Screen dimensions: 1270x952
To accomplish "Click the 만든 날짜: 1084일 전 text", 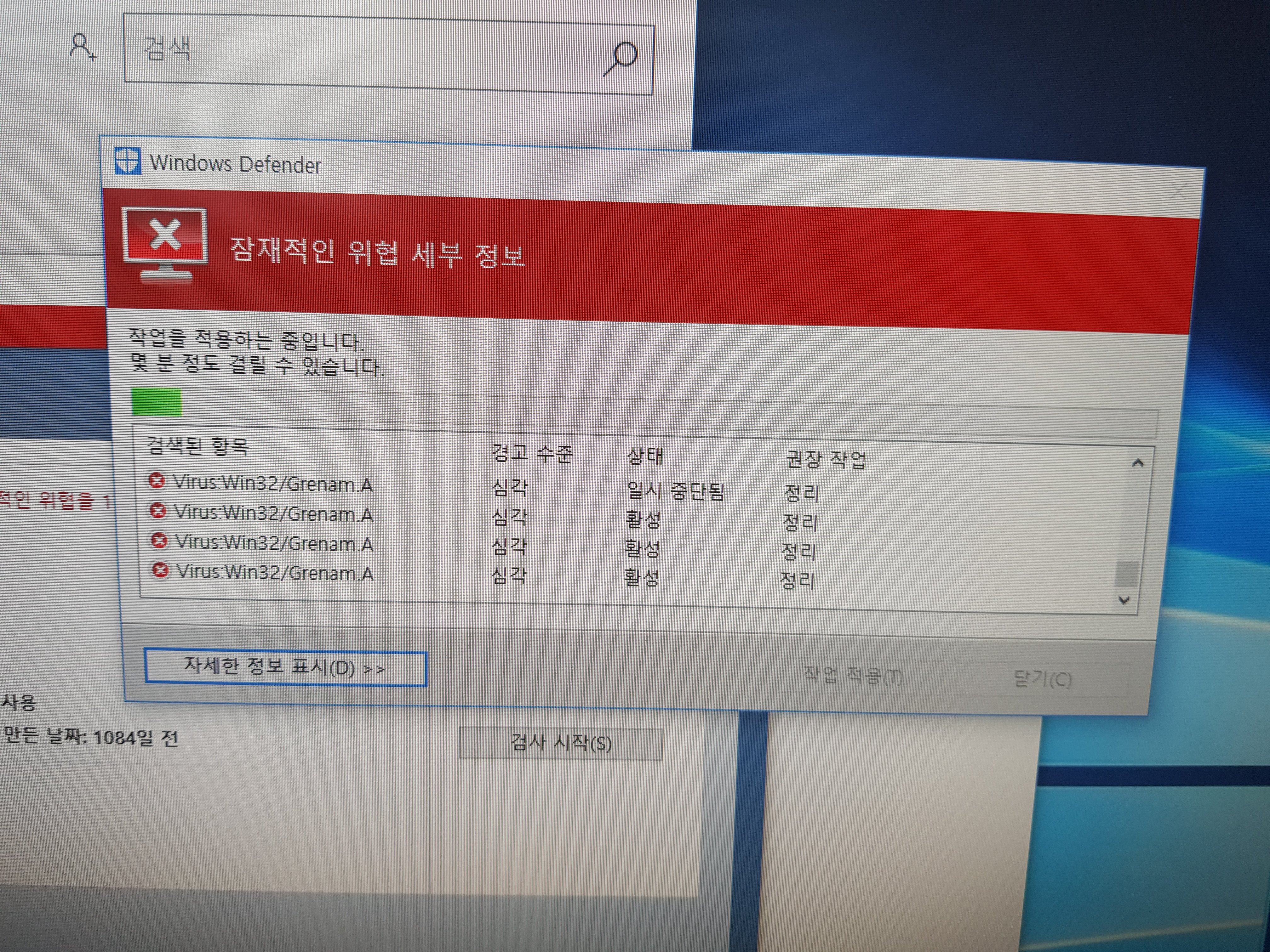I will coord(91,737).
